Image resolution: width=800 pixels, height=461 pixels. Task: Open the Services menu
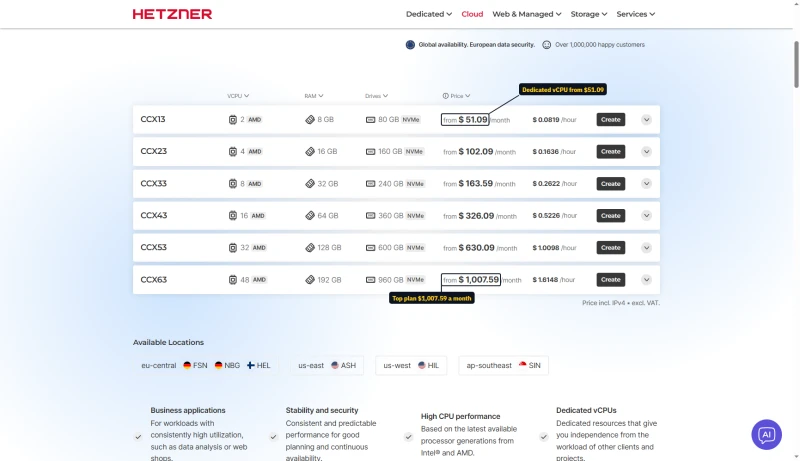(636, 14)
